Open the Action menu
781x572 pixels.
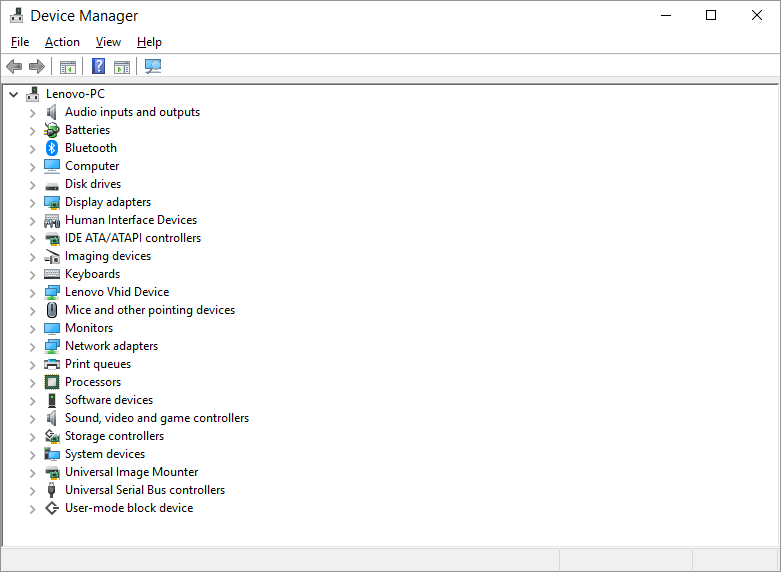pos(62,42)
